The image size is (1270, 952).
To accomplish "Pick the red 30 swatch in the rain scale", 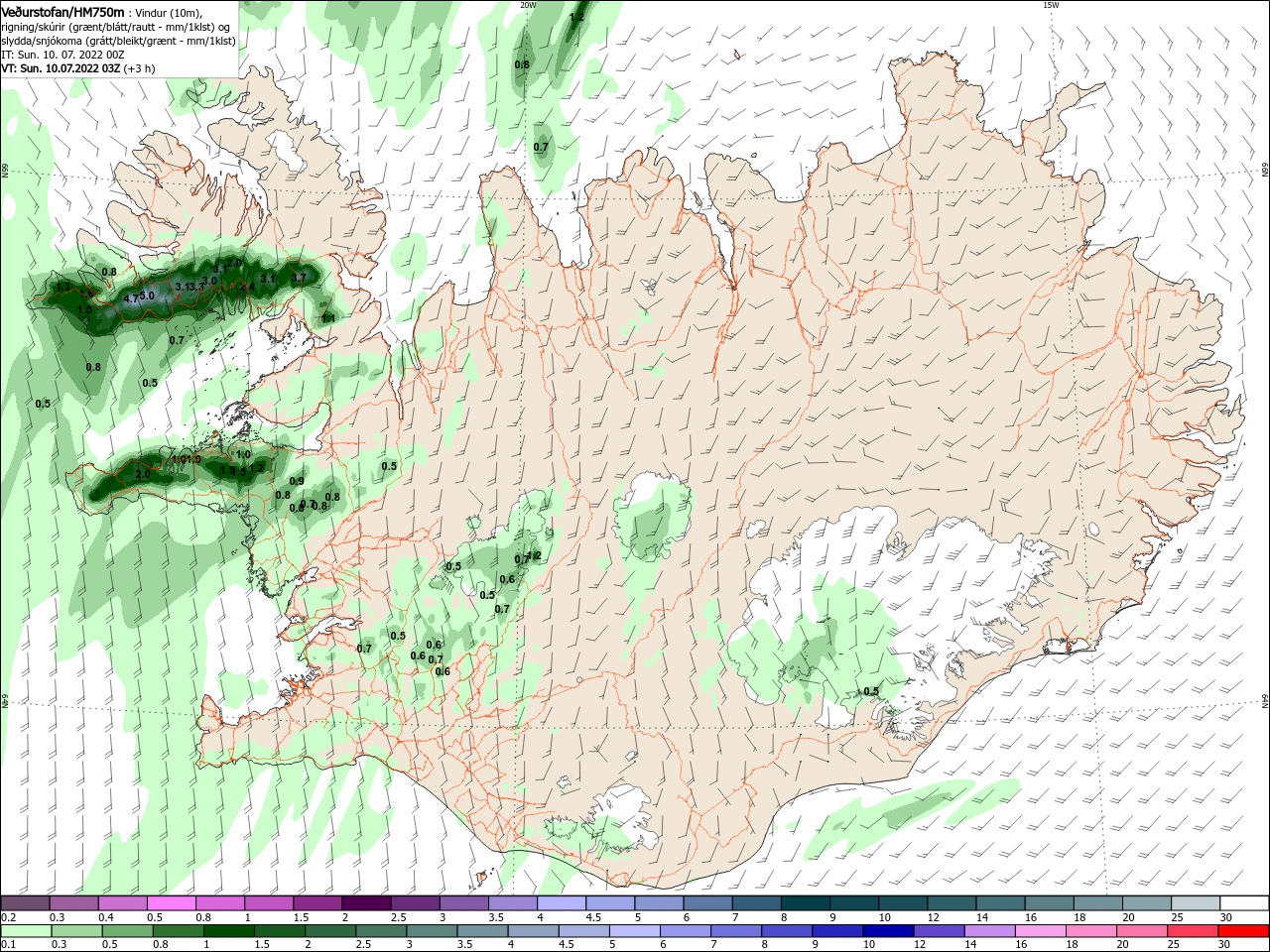I will coord(1243,931).
